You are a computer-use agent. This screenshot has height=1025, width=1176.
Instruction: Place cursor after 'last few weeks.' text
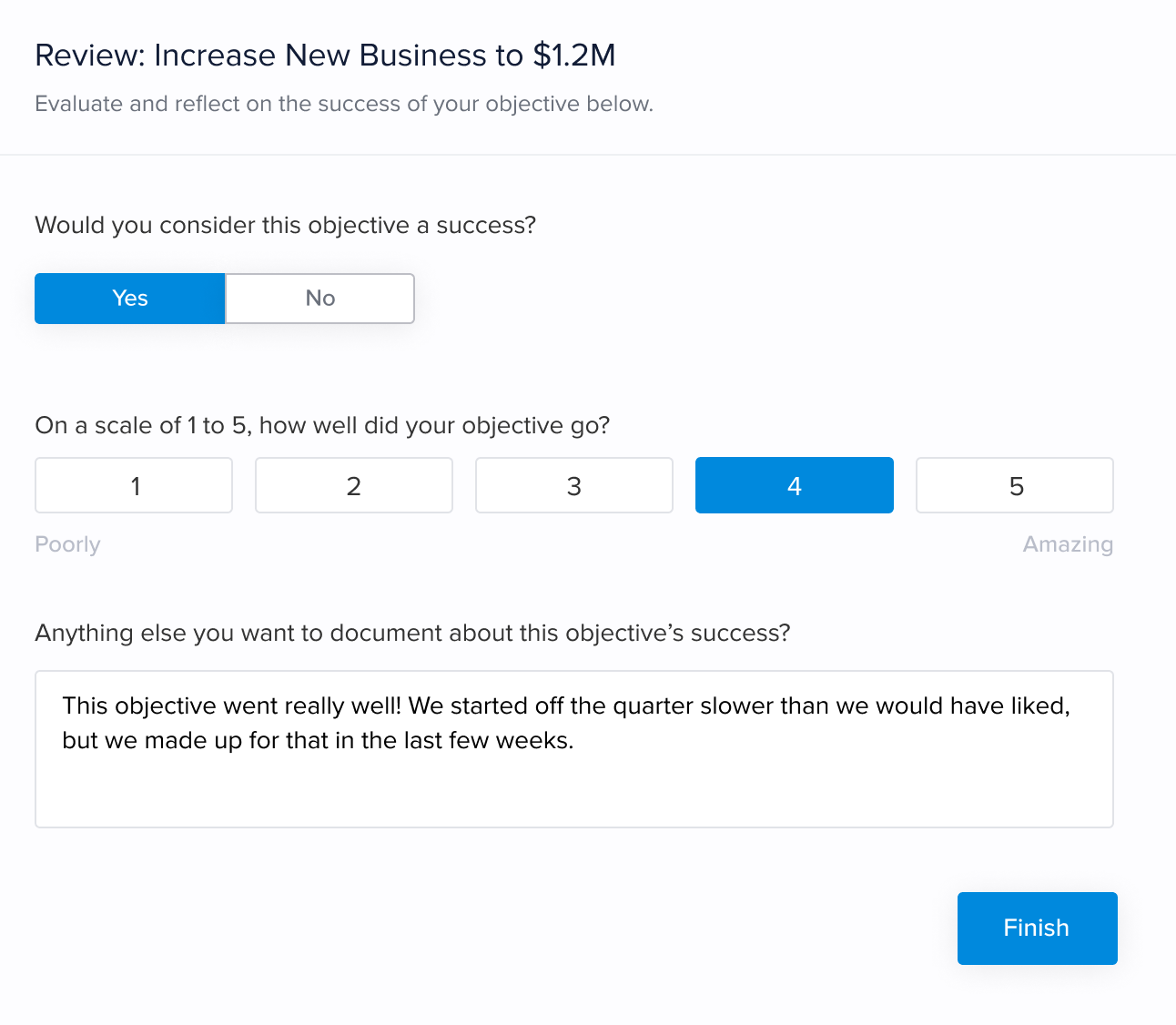[576, 741]
